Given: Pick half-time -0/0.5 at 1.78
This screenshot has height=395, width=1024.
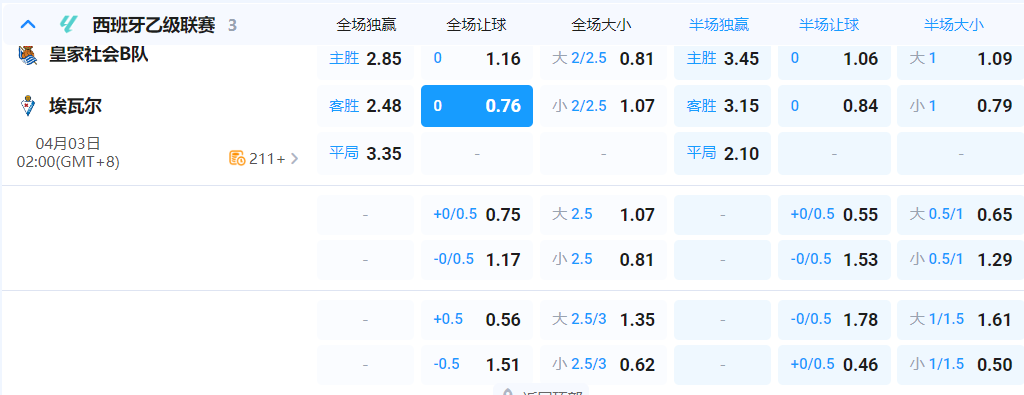Looking at the screenshot, I should click(834, 320).
